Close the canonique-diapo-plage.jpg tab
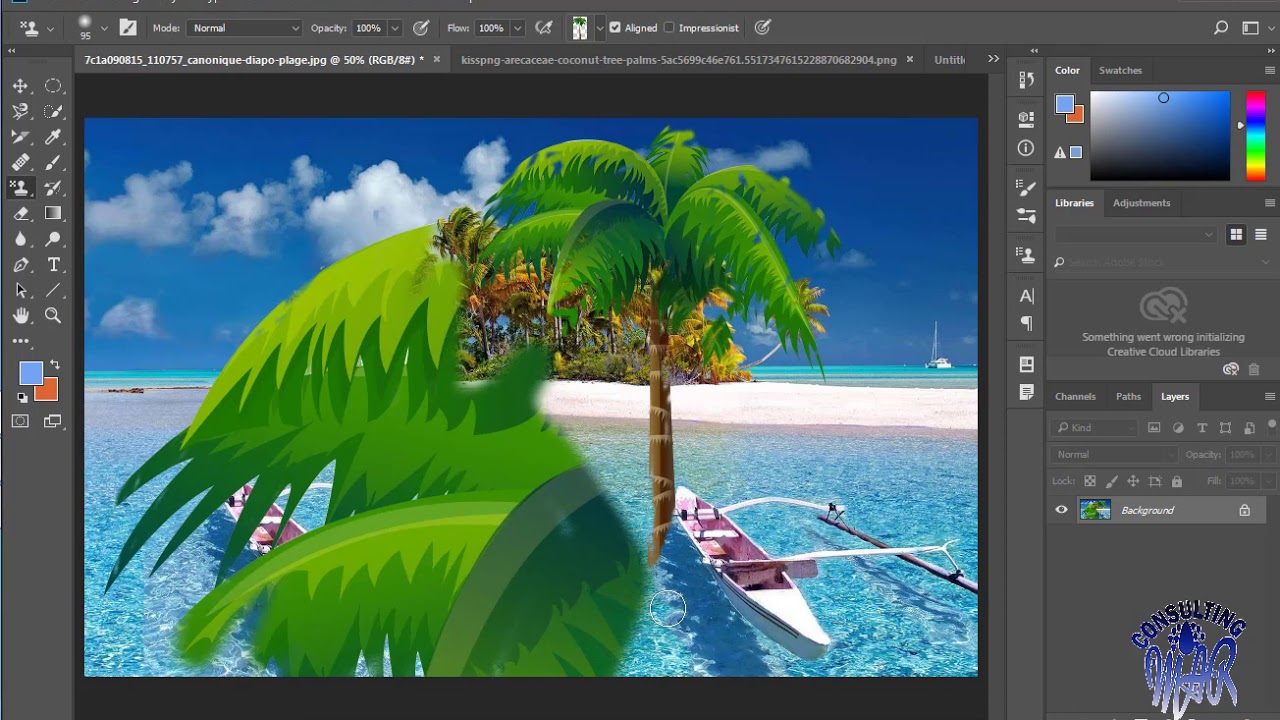The image size is (1280, 720). point(436,60)
